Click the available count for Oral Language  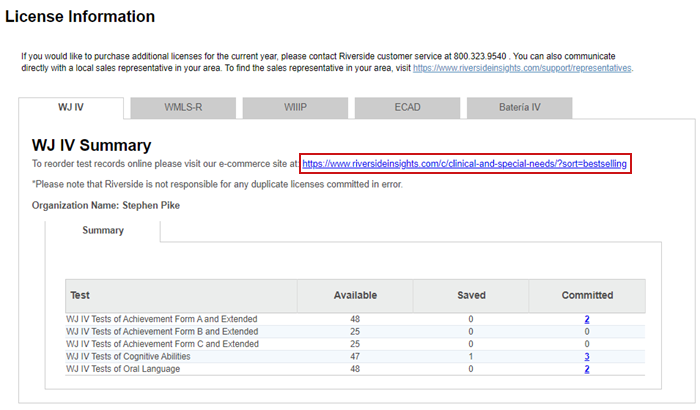pyautogui.click(x=355, y=369)
